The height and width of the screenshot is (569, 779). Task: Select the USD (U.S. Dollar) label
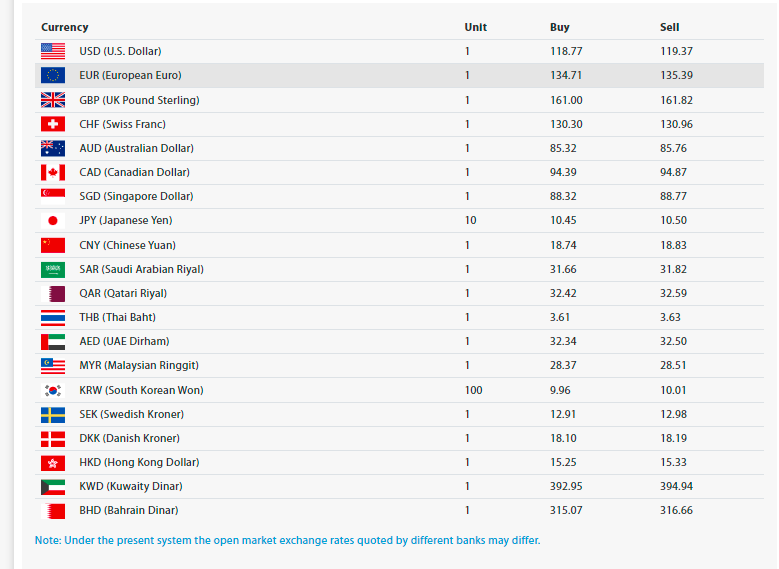tap(120, 51)
